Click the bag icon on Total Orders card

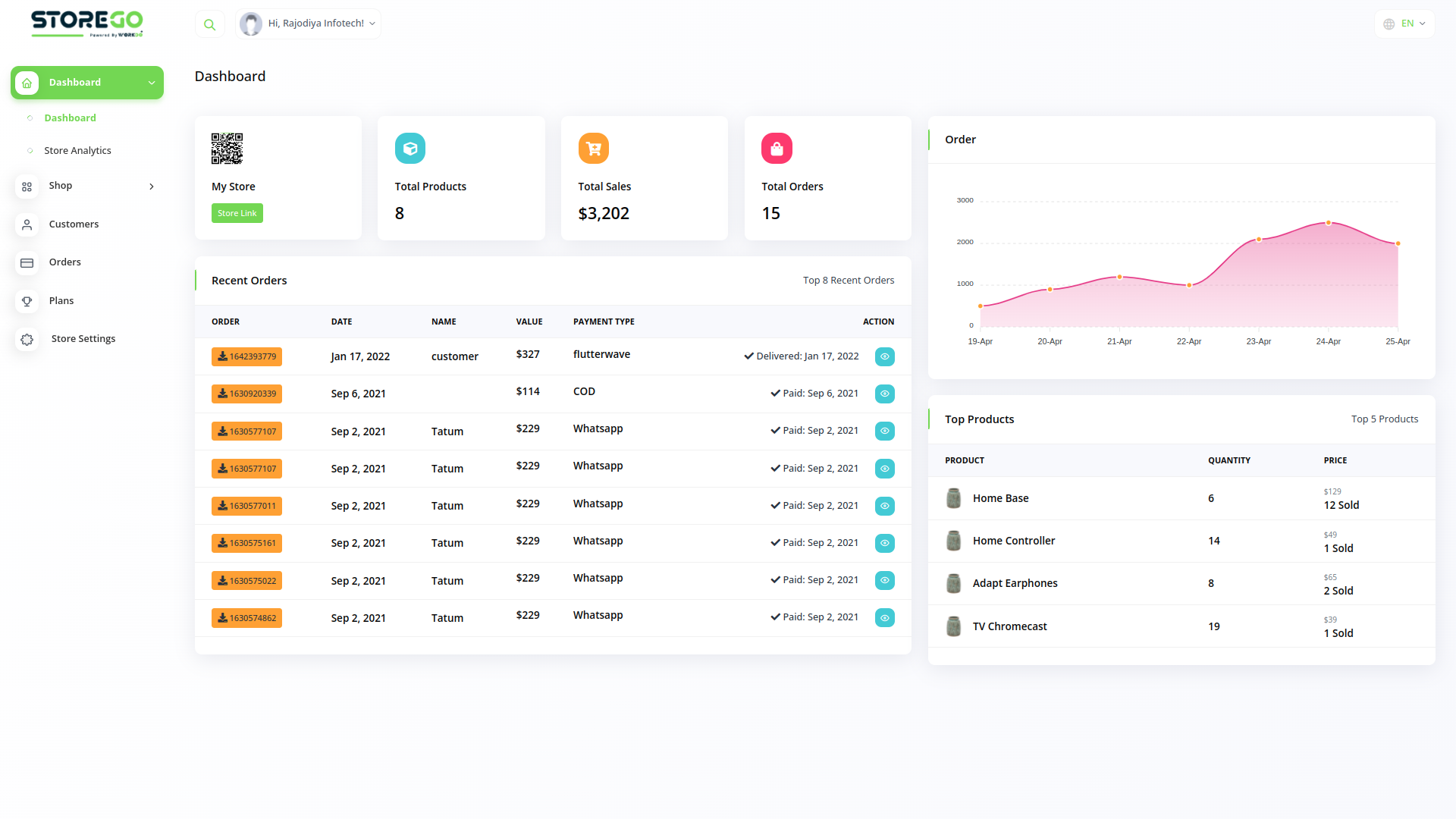pyautogui.click(x=777, y=148)
